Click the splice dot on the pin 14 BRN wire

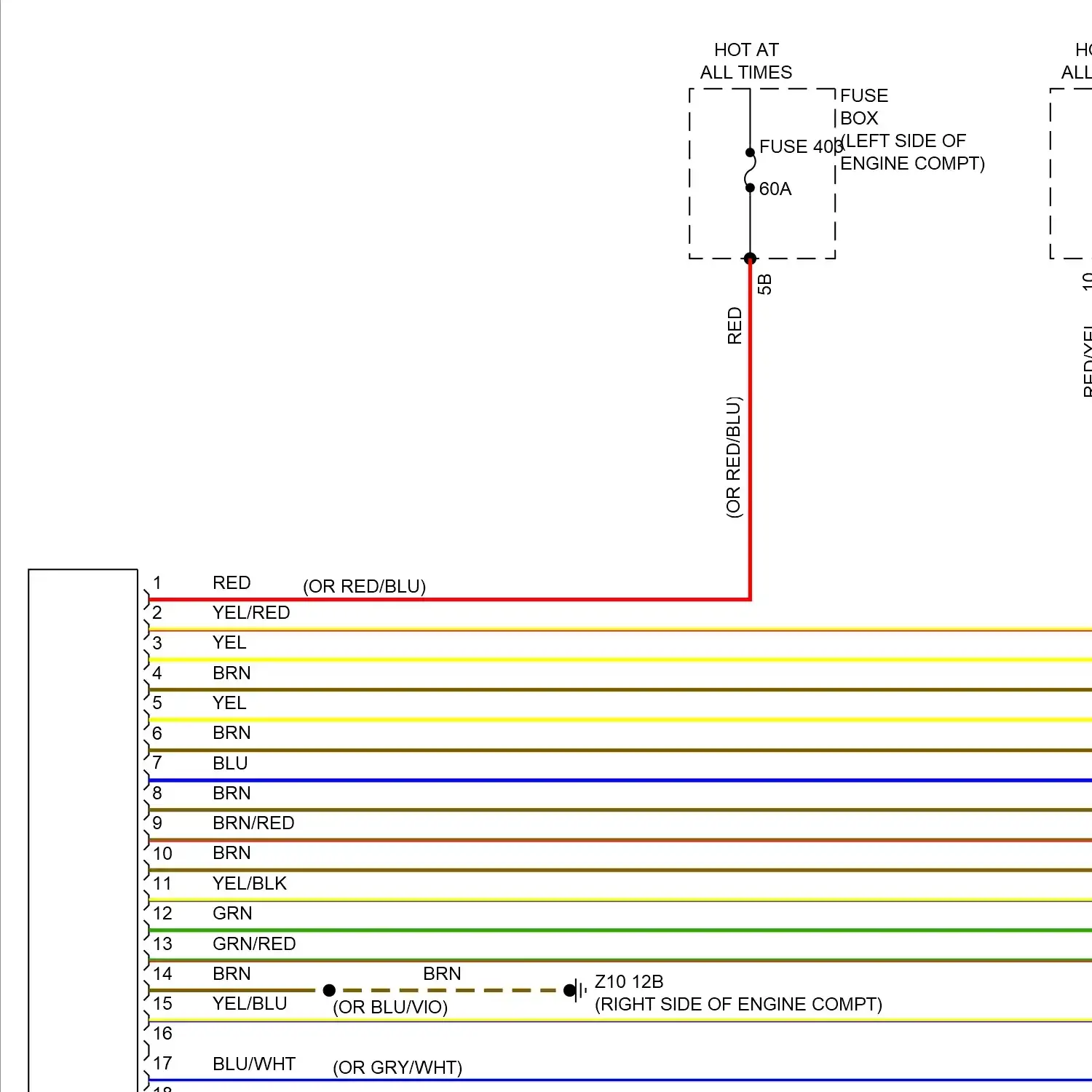(x=329, y=990)
